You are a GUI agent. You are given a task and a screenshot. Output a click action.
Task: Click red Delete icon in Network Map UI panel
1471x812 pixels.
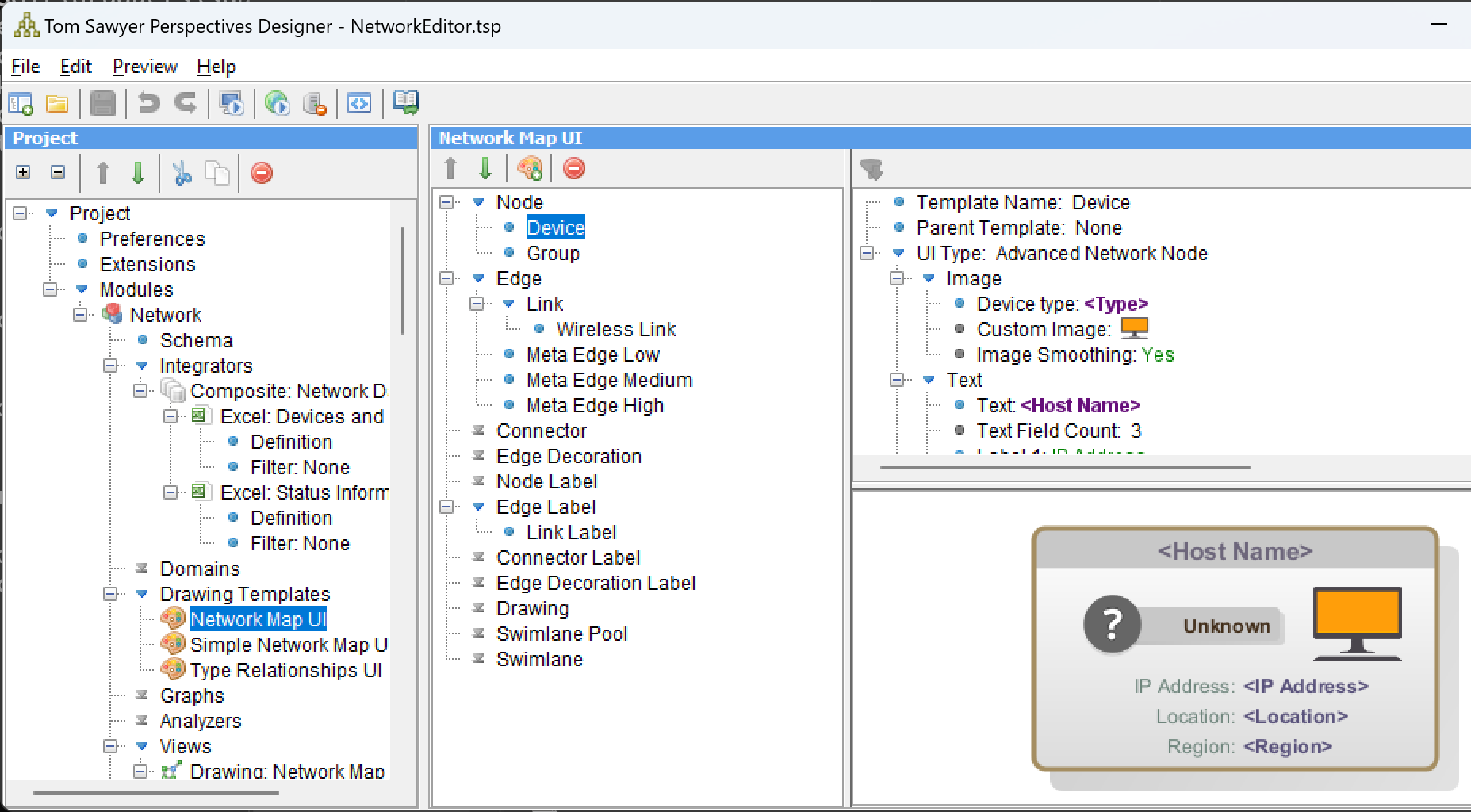click(x=574, y=168)
